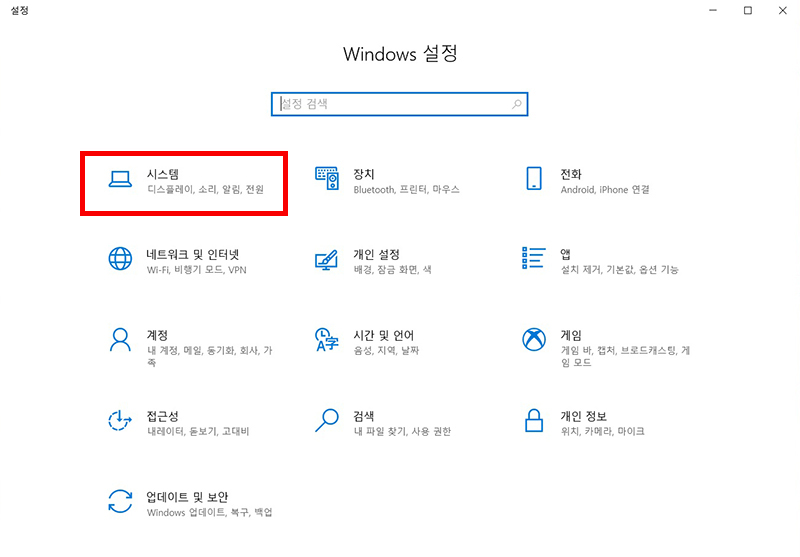
Task: Click the '위치, 카메라, 마이크' description
Action: 602,432
